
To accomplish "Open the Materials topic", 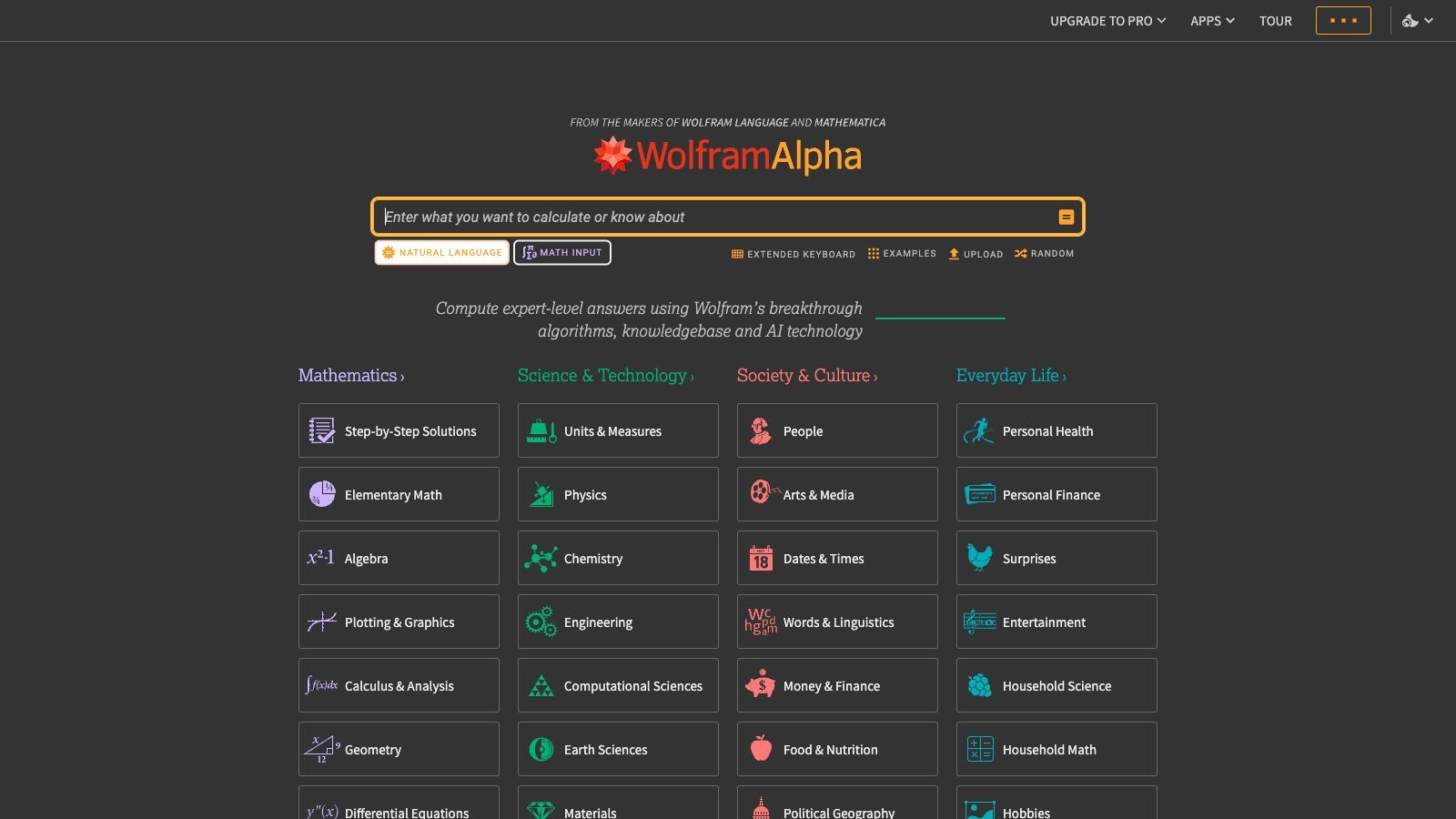I will click(x=618, y=802).
